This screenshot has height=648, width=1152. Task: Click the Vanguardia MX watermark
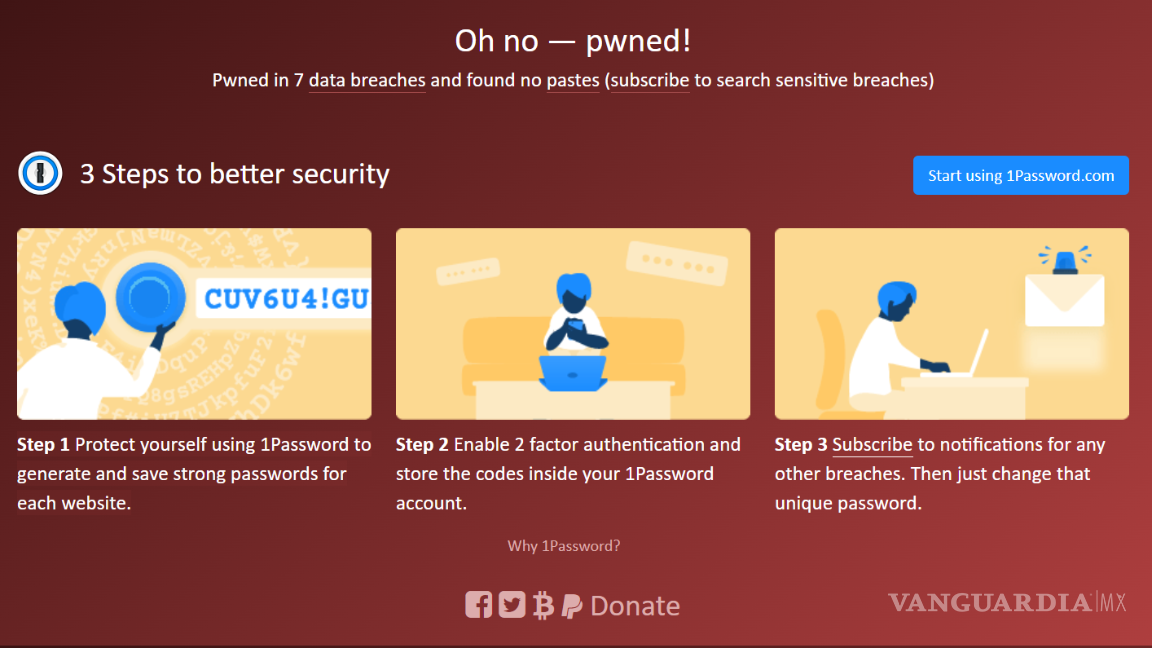[x=1004, y=603]
